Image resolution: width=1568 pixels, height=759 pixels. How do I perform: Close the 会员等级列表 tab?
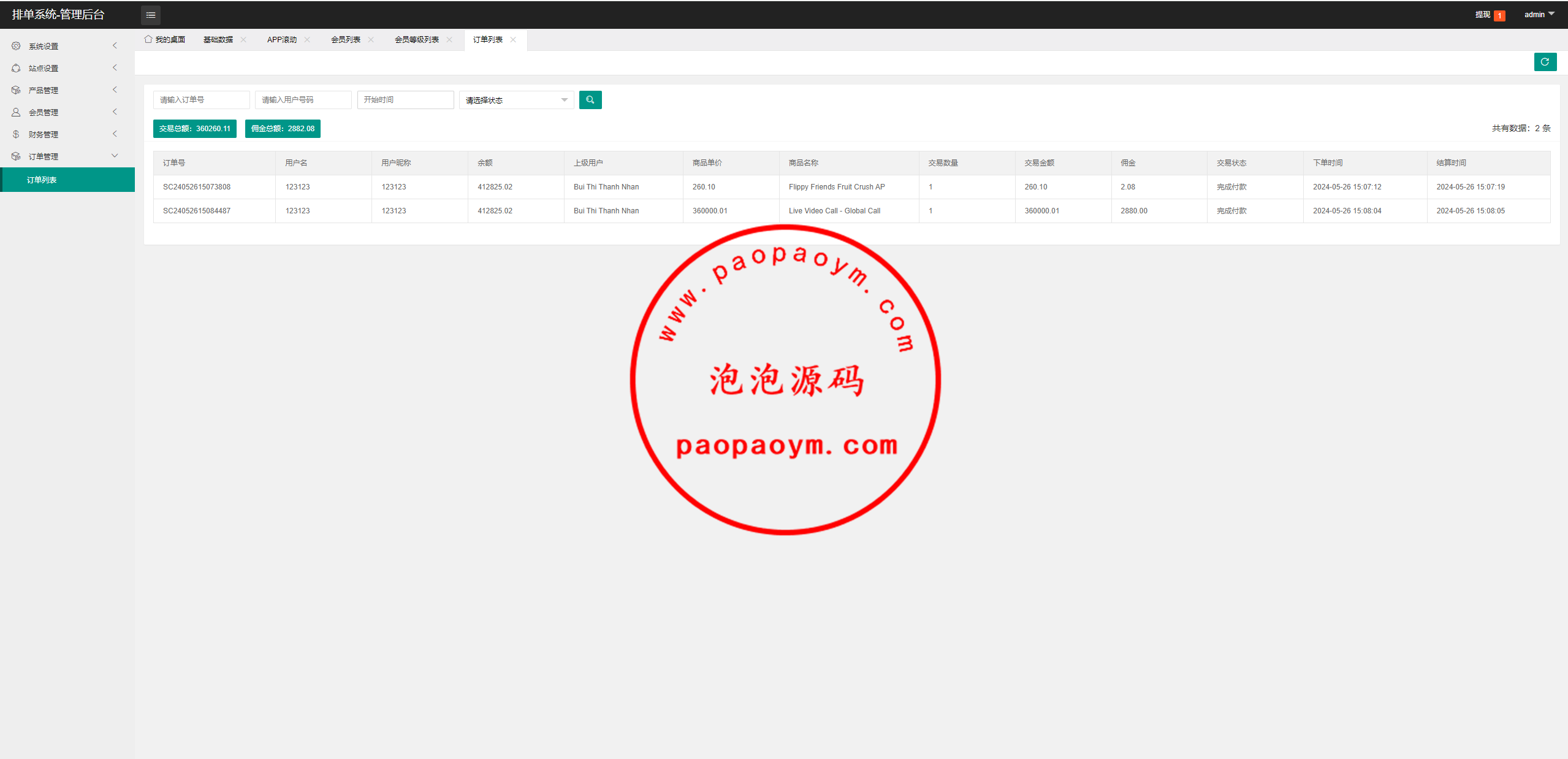449,40
